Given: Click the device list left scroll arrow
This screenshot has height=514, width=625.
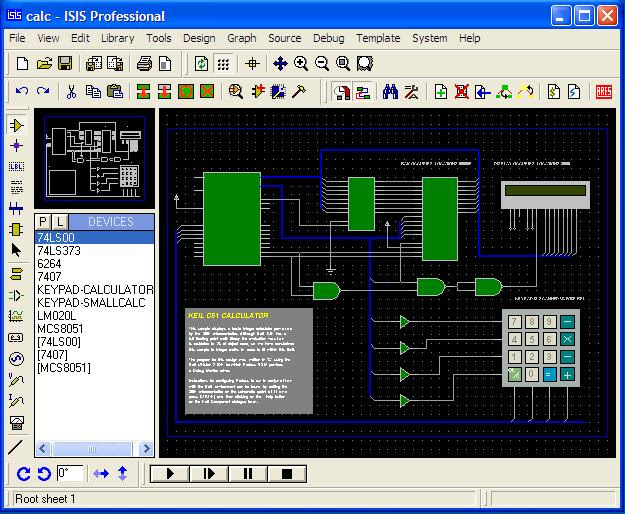Looking at the screenshot, I should pos(43,449).
